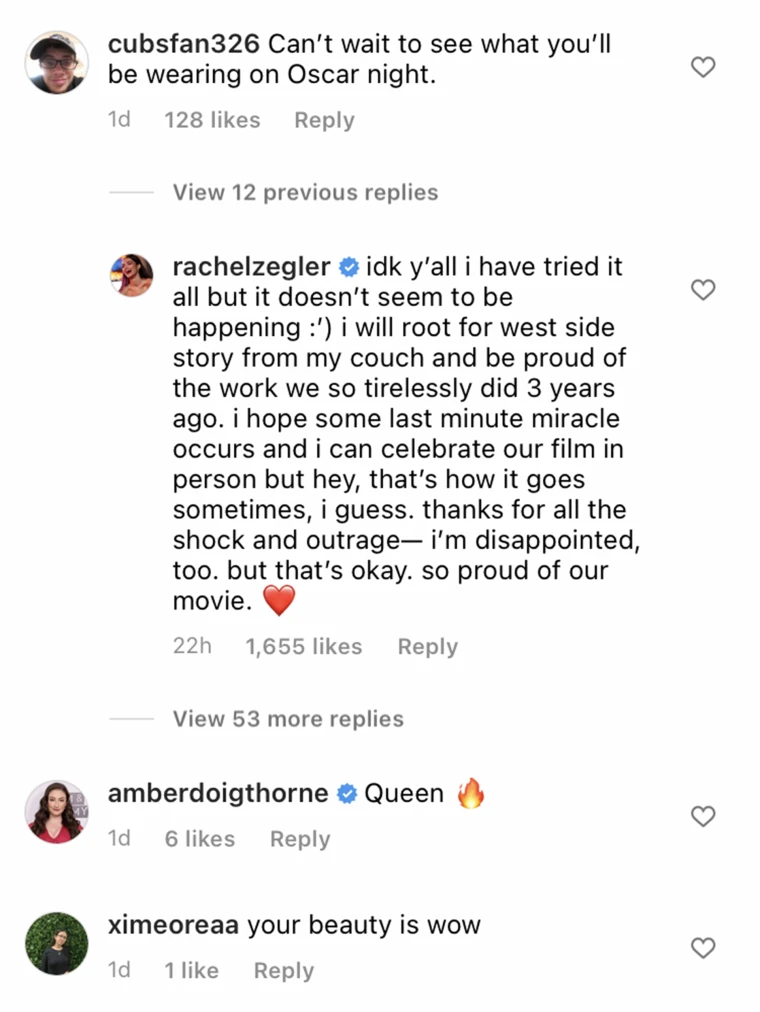Click the verified badge next to amberdoigthorne

point(345,793)
